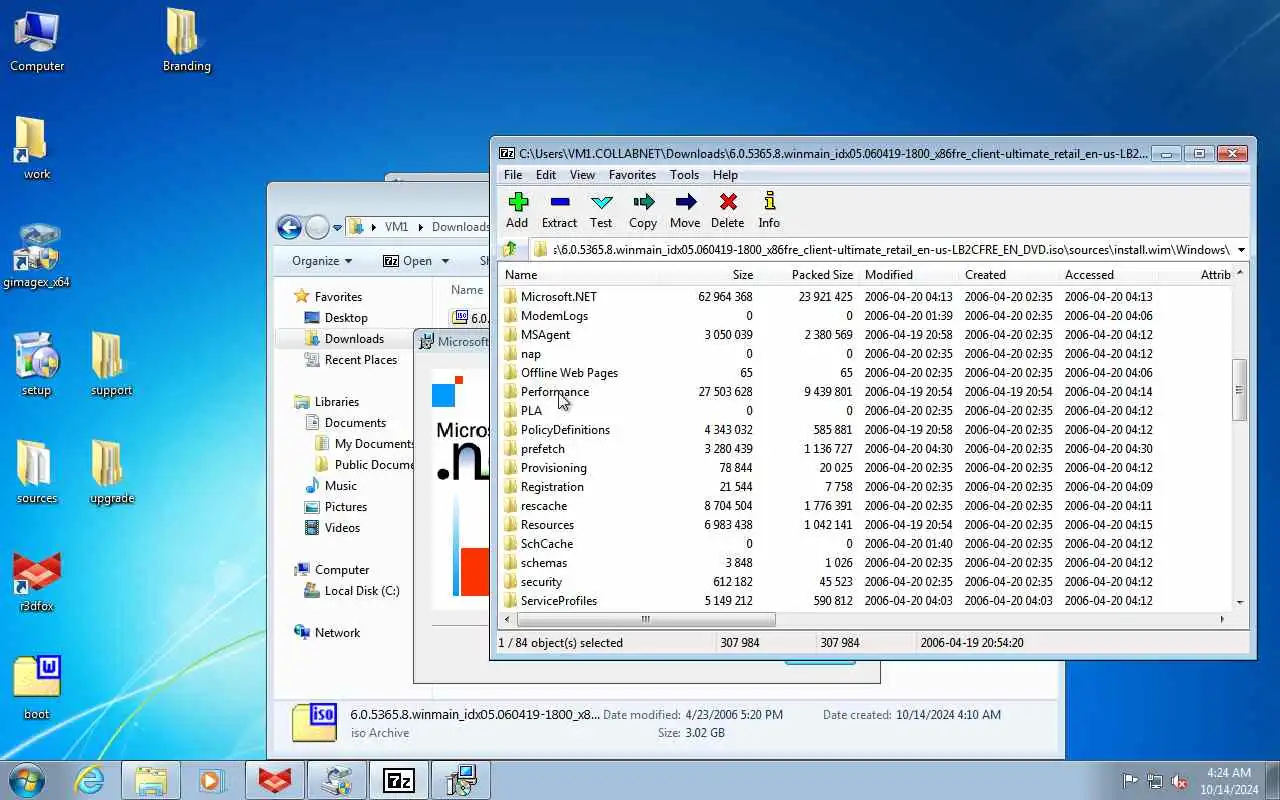Open the 7-Zip Help menu
Viewport: 1280px width, 800px height.
click(x=726, y=174)
